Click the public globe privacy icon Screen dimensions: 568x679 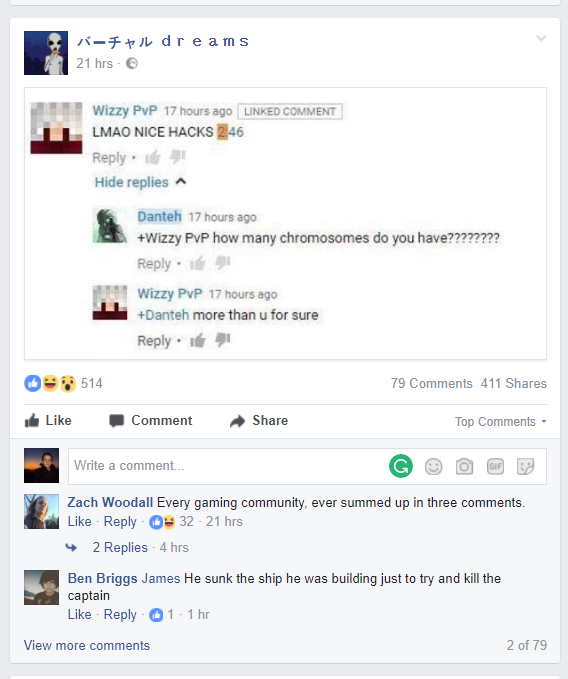coord(132,64)
